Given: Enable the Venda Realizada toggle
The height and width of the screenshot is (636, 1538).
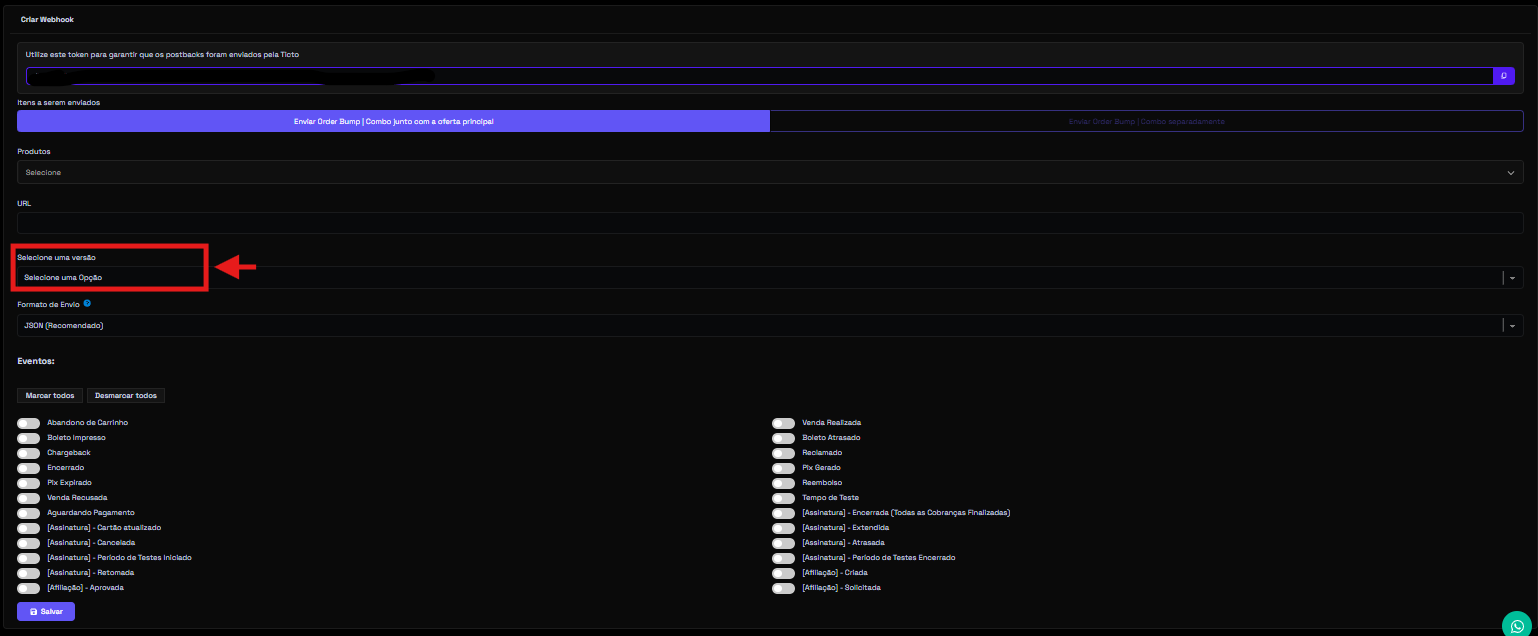Looking at the screenshot, I should tap(783, 423).
